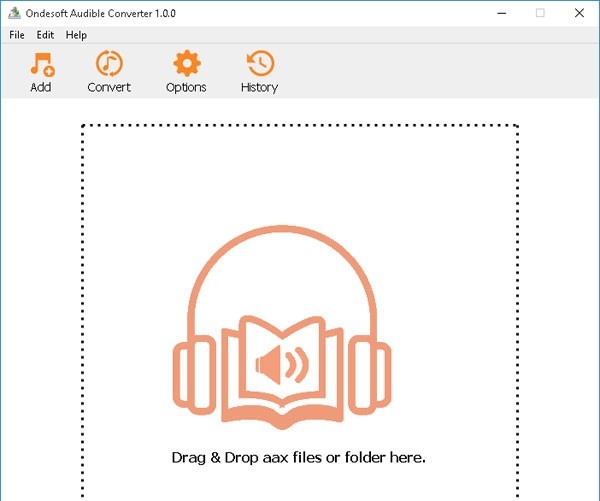Open the Options gear icon

click(x=186, y=64)
